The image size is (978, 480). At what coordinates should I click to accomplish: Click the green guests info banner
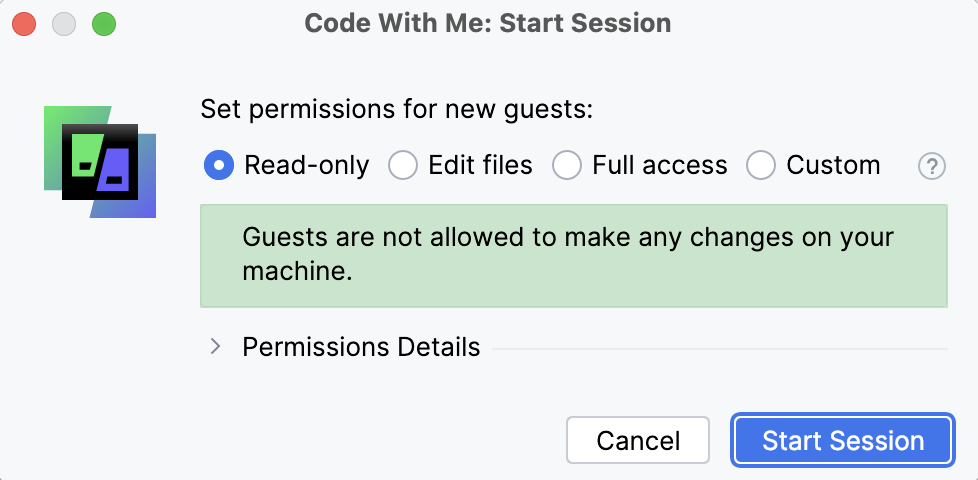573,255
